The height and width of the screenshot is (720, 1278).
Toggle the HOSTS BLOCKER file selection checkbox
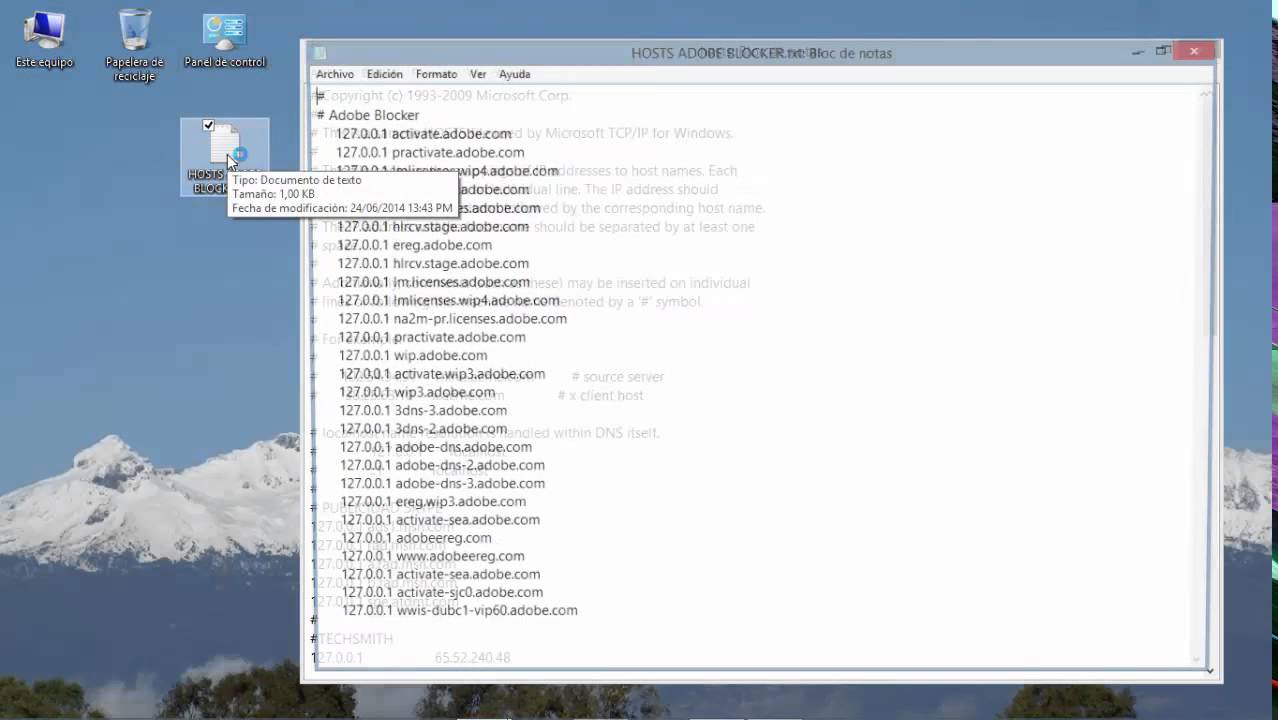(x=208, y=125)
